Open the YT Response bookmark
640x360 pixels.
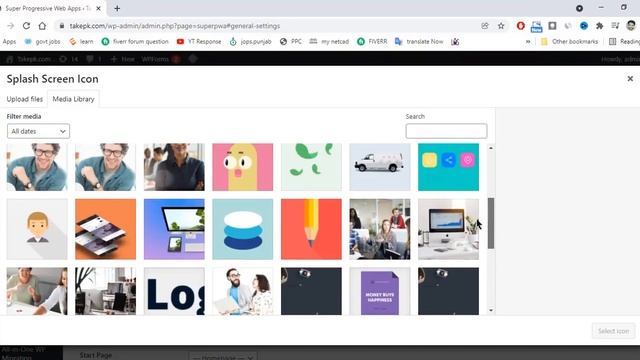click(199, 41)
